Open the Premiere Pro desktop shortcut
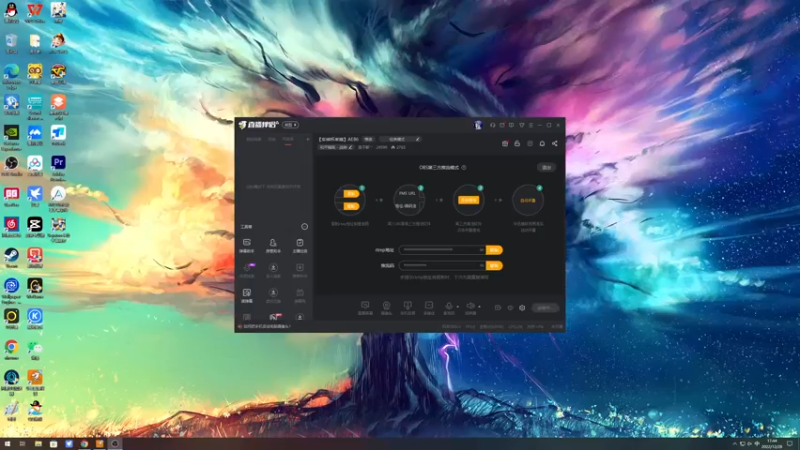Screen dimensions: 800x450 click(x=58, y=168)
